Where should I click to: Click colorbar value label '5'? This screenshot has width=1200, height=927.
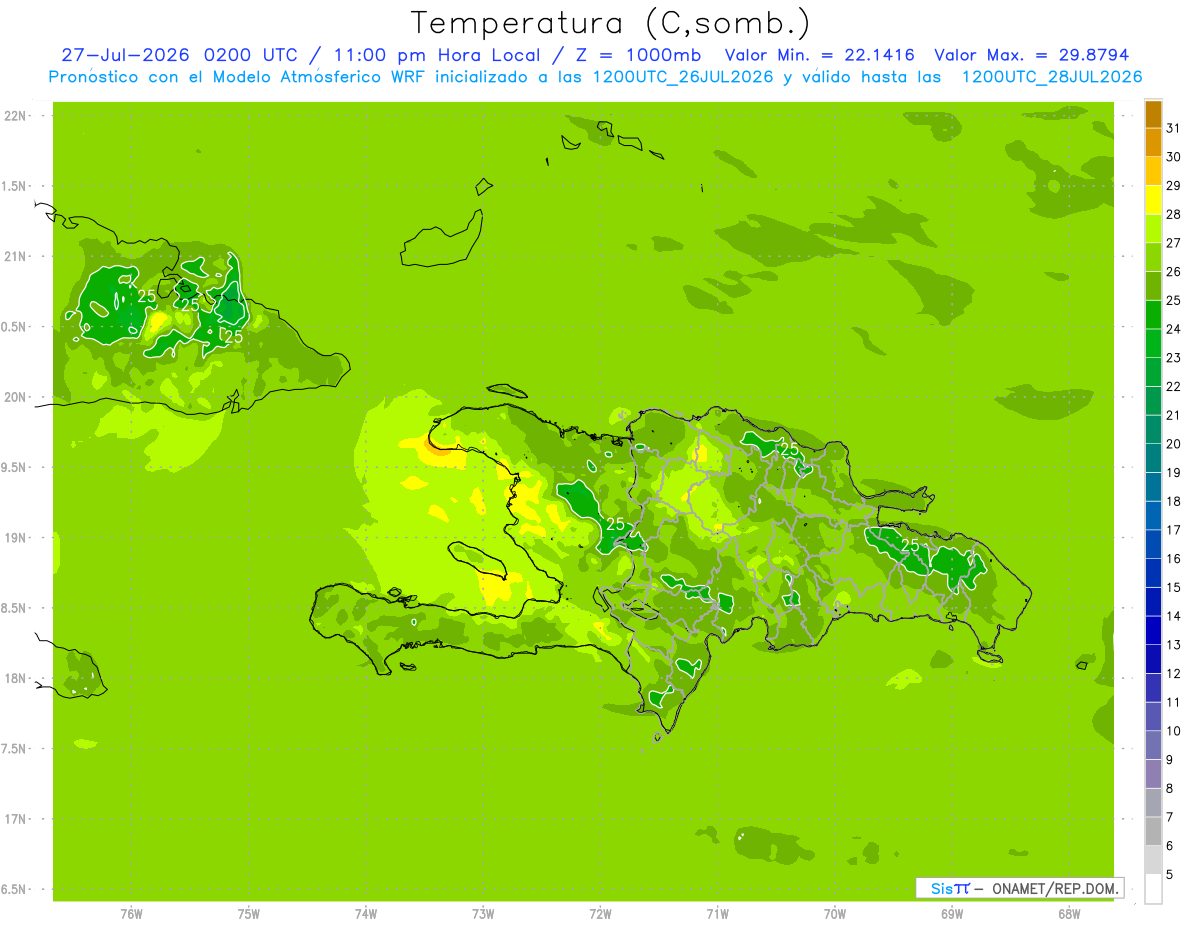point(1170,874)
